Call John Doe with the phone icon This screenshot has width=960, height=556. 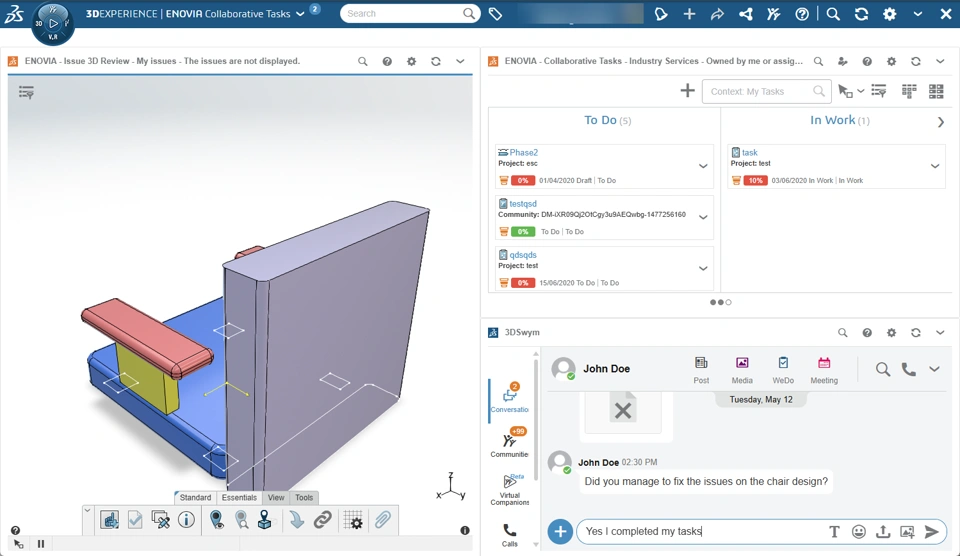(x=909, y=369)
